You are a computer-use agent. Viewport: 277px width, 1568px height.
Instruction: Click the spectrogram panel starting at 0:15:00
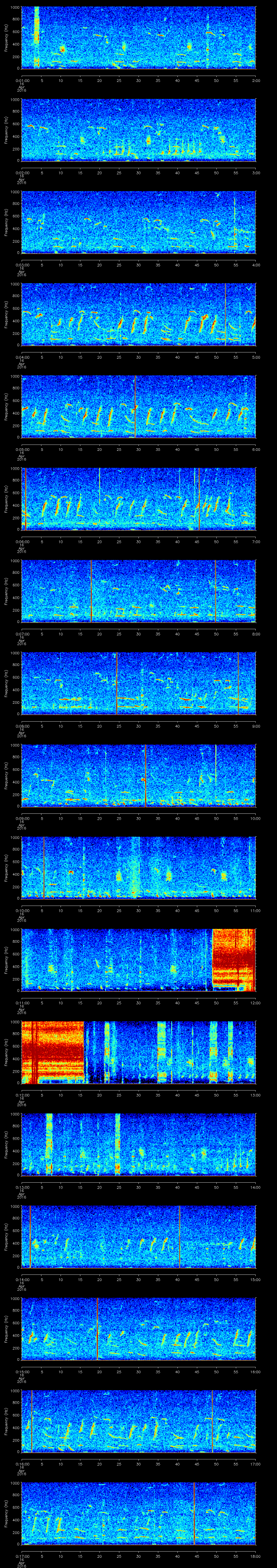click(139, 1329)
